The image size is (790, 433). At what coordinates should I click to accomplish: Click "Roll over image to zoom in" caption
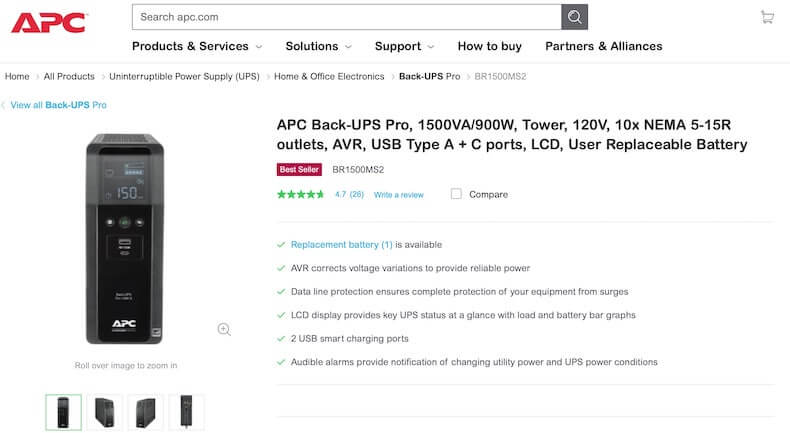(x=126, y=365)
